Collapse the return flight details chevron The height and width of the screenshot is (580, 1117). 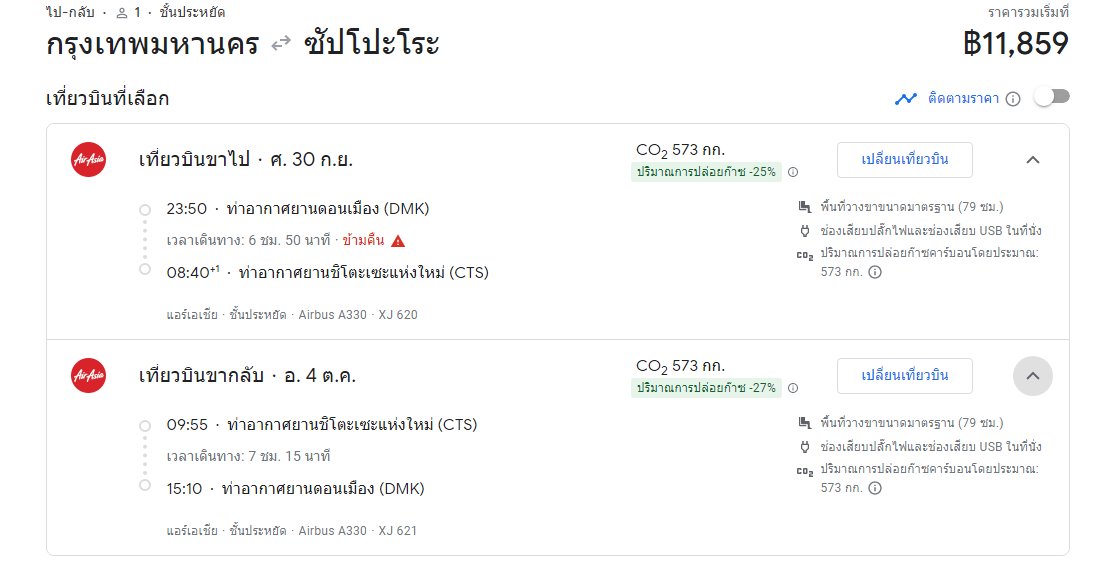coord(1032,376)
